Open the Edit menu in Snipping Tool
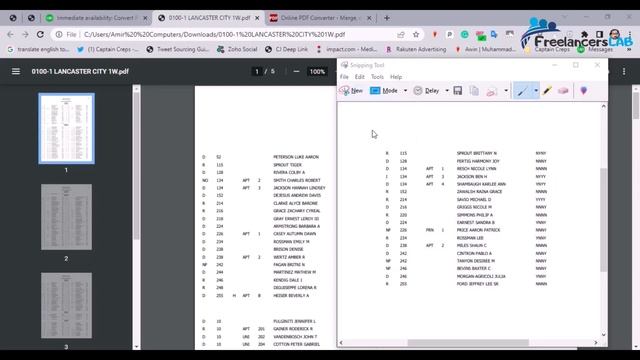Screen dimensions: 640x360 [359, 77]
